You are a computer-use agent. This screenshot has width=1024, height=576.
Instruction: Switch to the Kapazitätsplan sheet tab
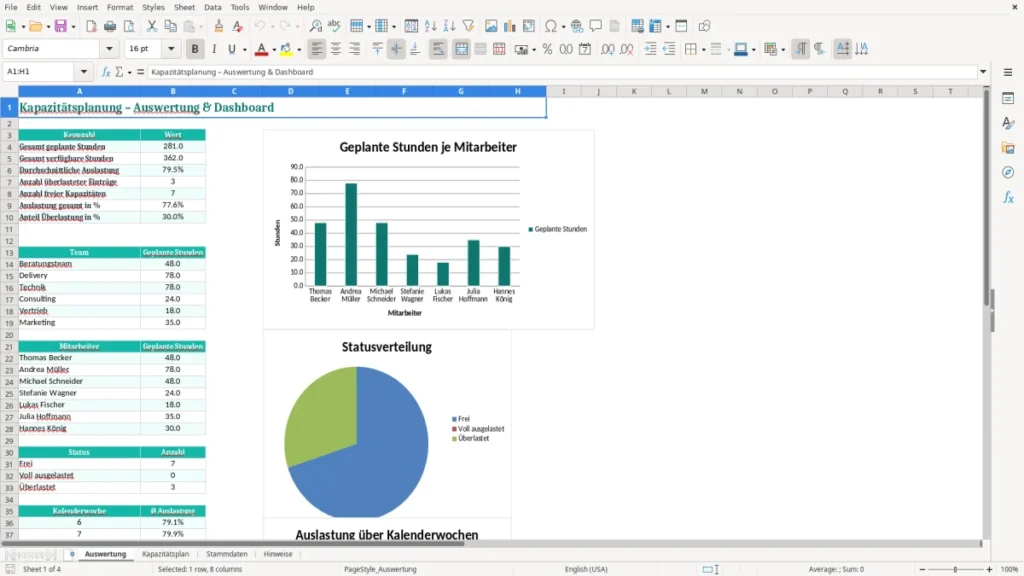165,554
